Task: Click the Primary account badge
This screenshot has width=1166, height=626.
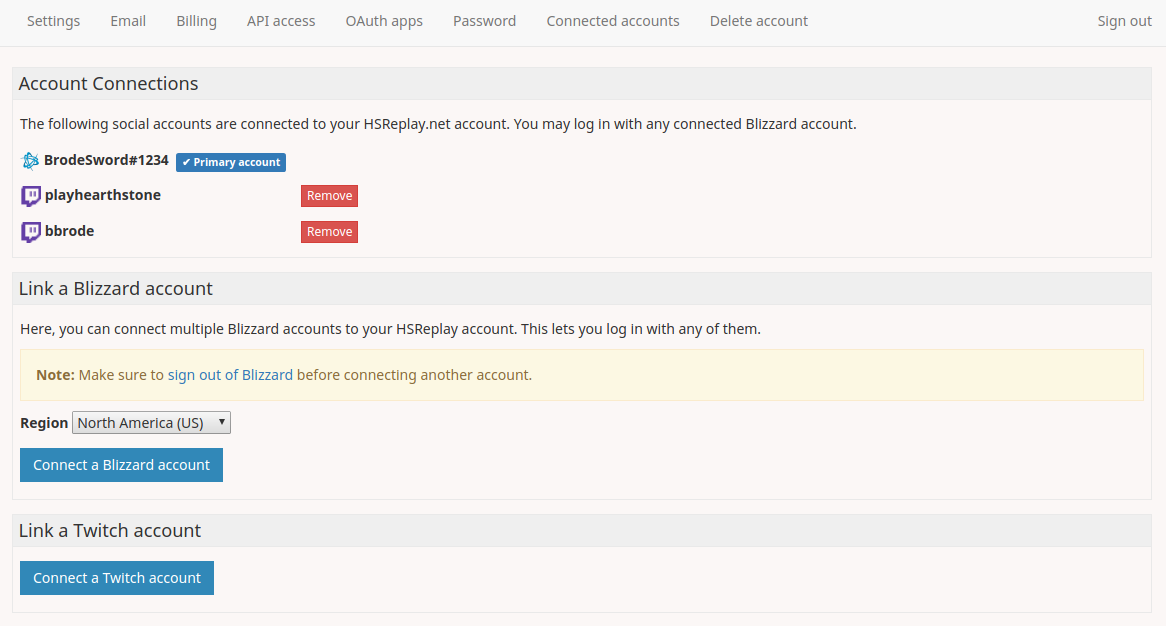Action: (x=231, y=162)
